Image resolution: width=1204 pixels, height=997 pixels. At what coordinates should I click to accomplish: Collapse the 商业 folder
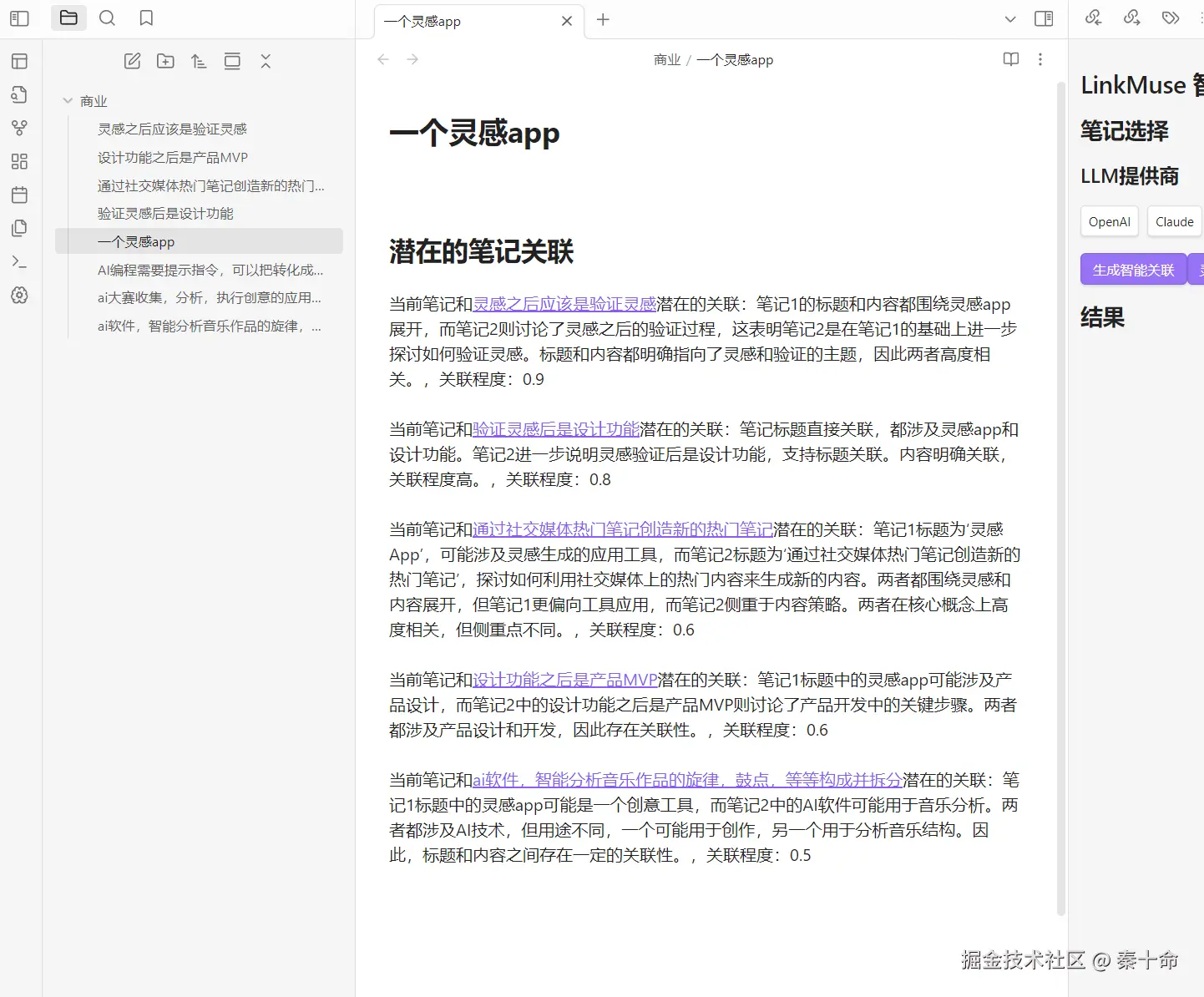tap(68, 101)
